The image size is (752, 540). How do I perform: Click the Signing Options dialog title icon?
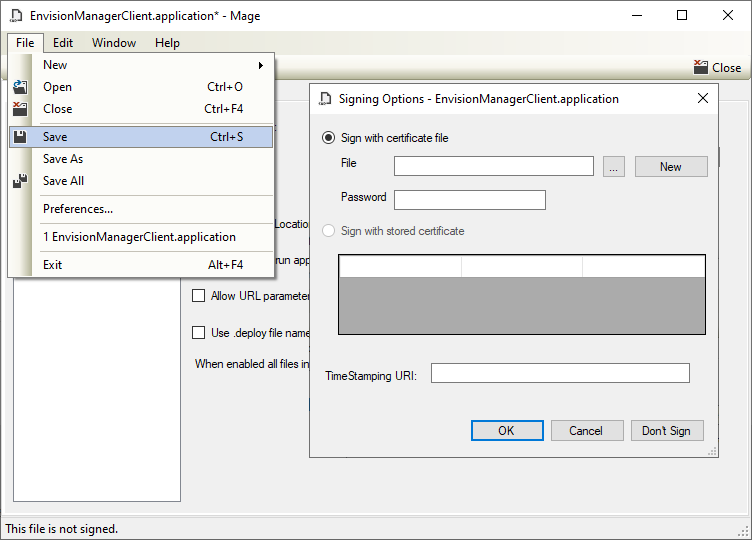[325, 99]
